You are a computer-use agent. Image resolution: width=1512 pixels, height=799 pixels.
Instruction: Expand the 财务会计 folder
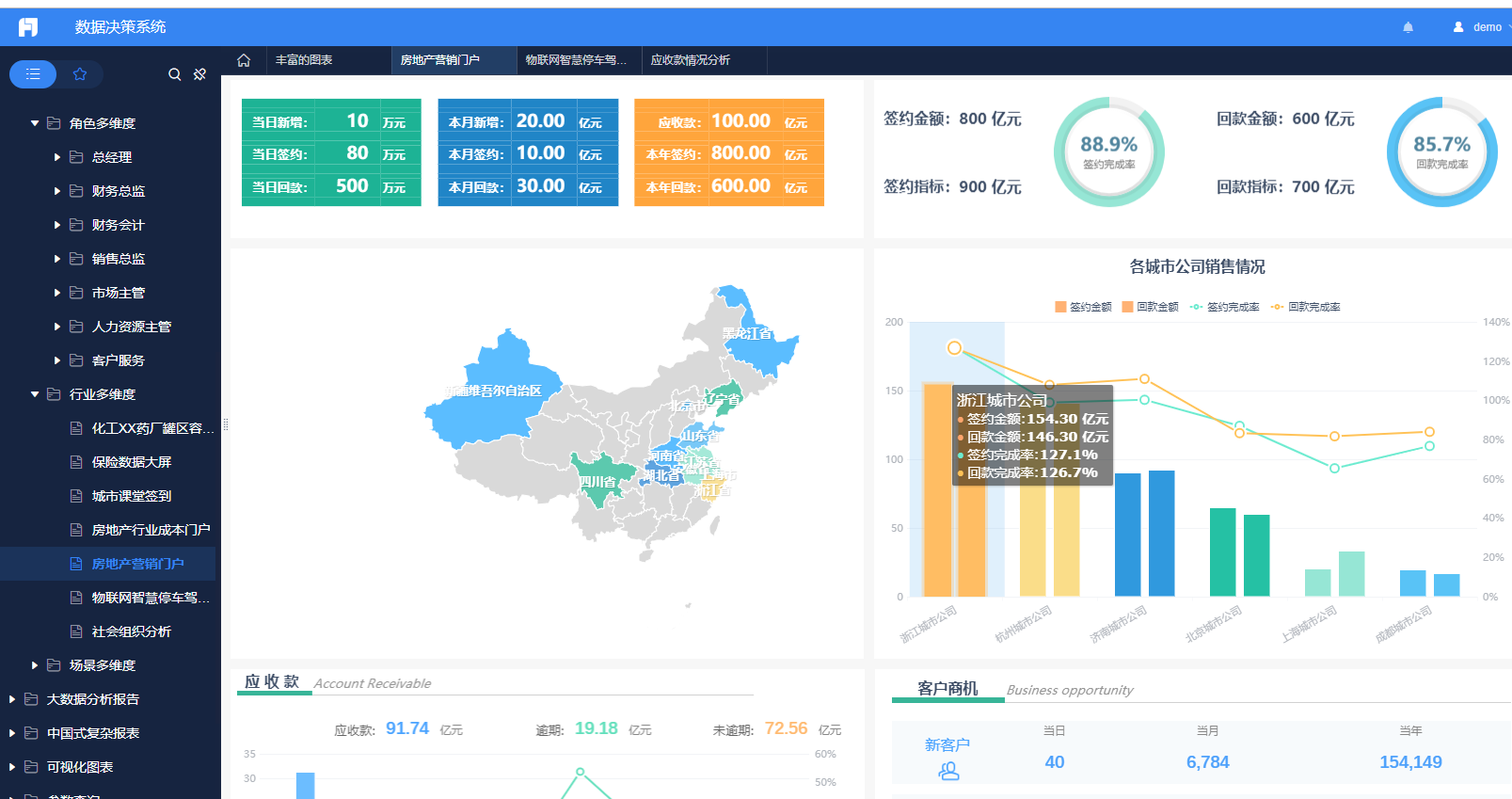coord(57,225)
